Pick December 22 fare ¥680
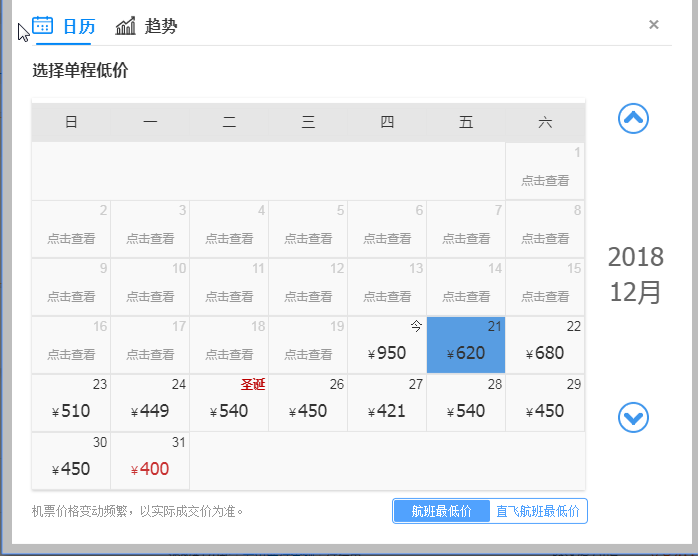 click(x=545, y=345)
